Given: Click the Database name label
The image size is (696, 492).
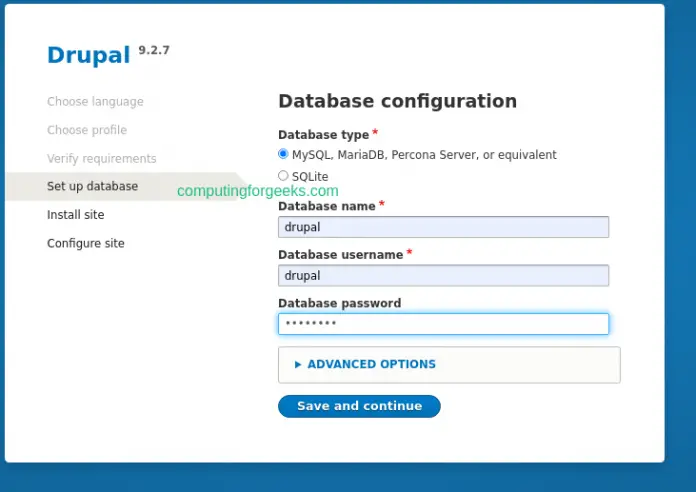Looking at the screenshot, I should point(326,206).
